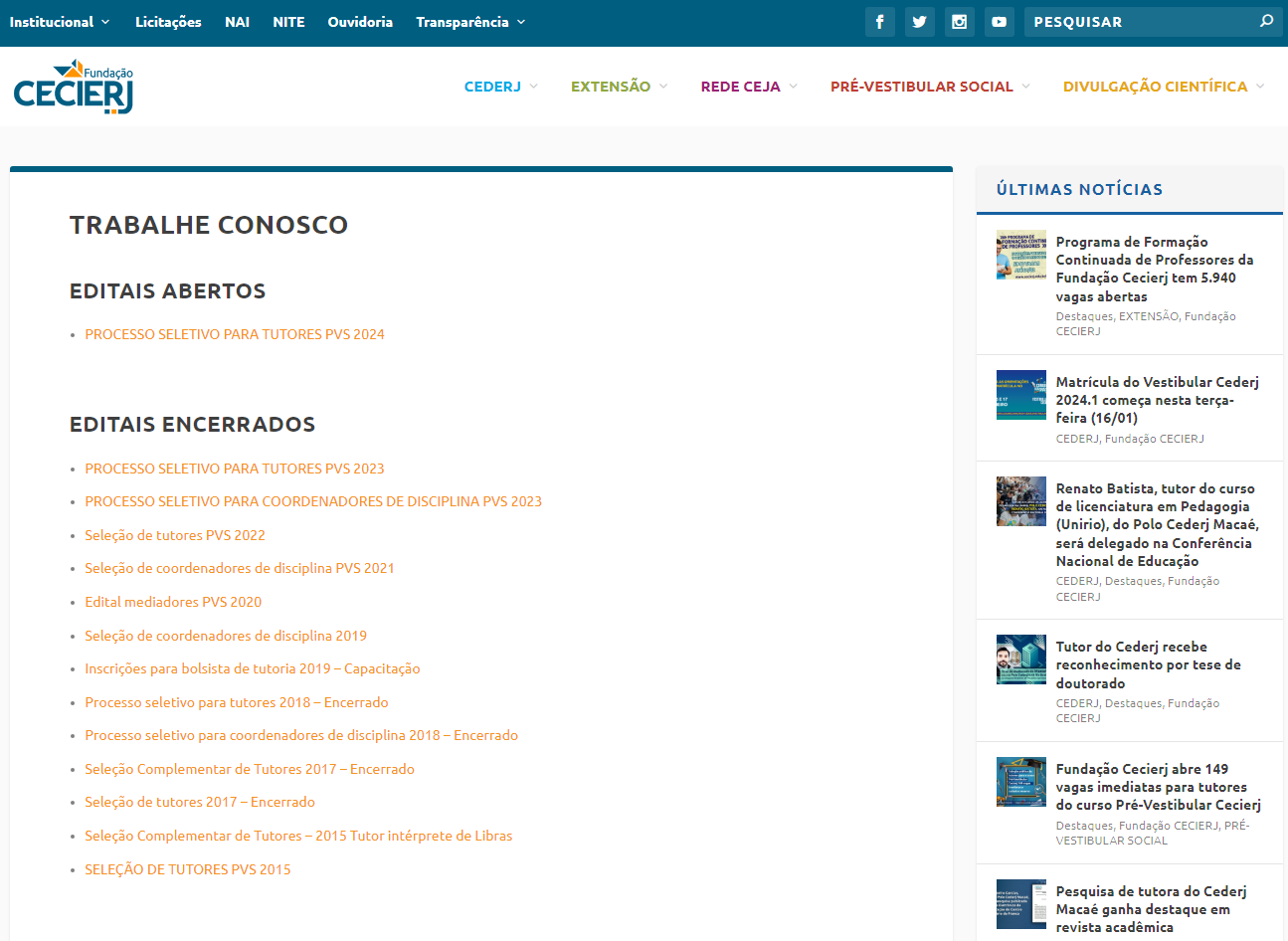Image resolution: width=1288 pixels, height=941 pixels.
Task: Open Inscrições para bolsista de tutoria 2019
Action: click(253, 668)
